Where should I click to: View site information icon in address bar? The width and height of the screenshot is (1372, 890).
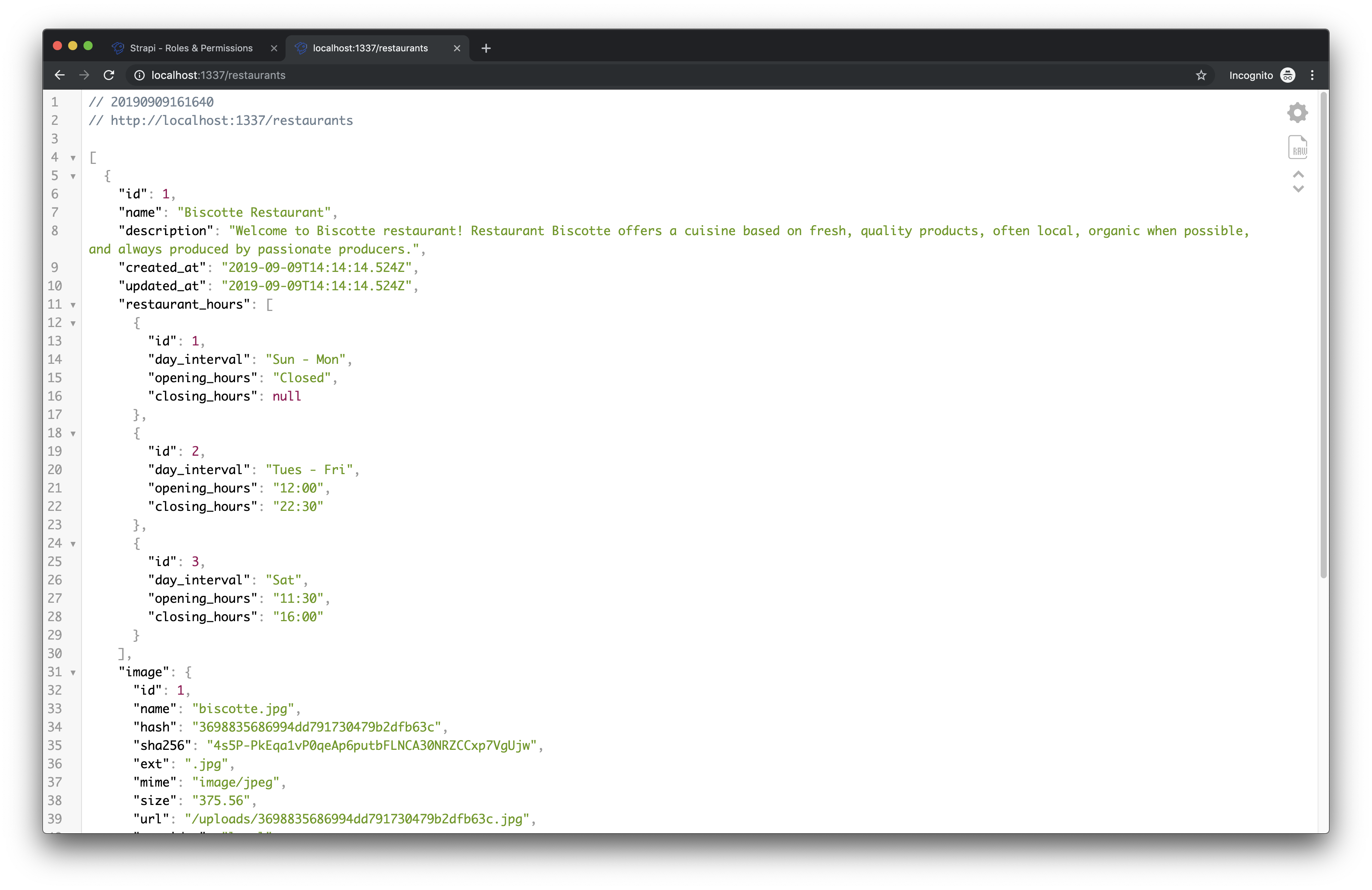pos(139,75)
